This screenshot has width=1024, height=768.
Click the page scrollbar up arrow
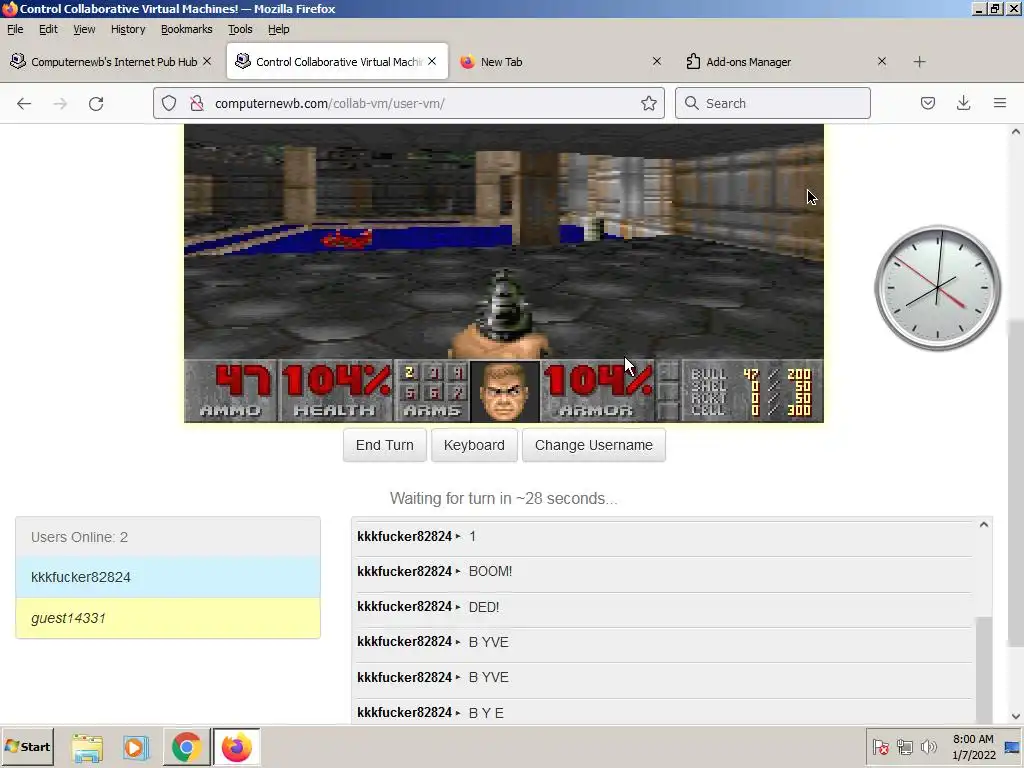[1016, 132]
